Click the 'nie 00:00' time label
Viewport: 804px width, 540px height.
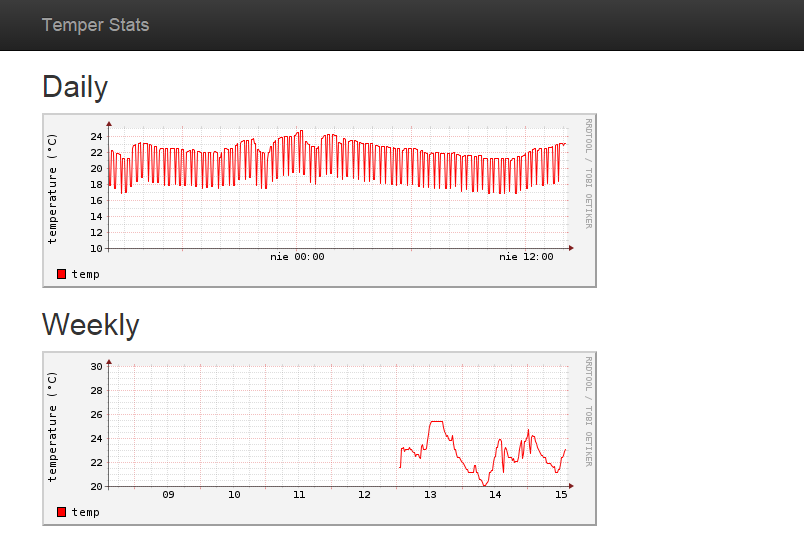click(x=297, y=256)
